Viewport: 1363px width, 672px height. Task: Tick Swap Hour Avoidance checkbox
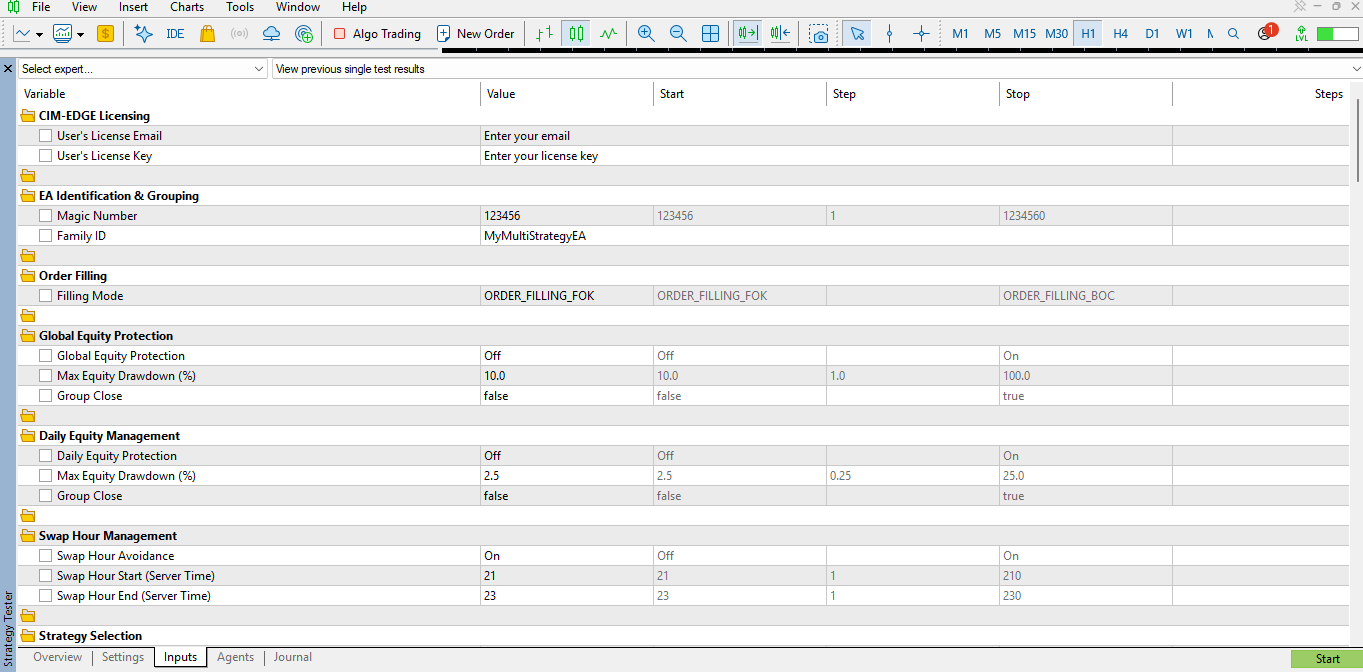46,556
